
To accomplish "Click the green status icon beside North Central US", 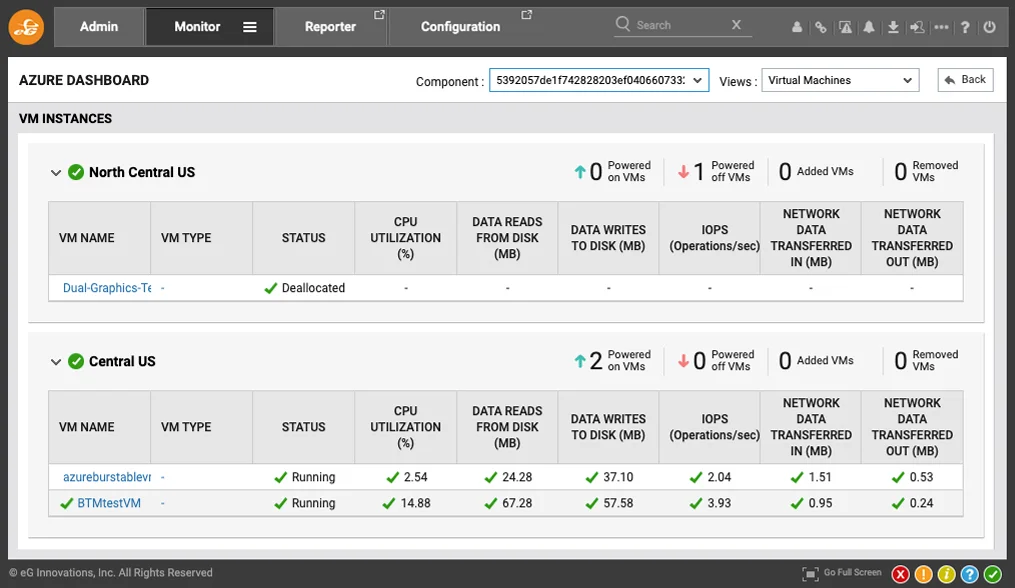I will coord(76,172).
